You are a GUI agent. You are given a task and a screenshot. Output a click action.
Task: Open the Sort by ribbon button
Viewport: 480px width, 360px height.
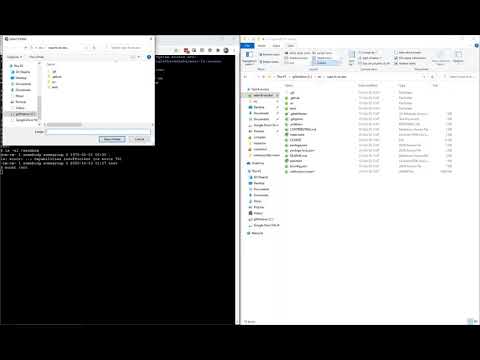(x=351, y=58)
